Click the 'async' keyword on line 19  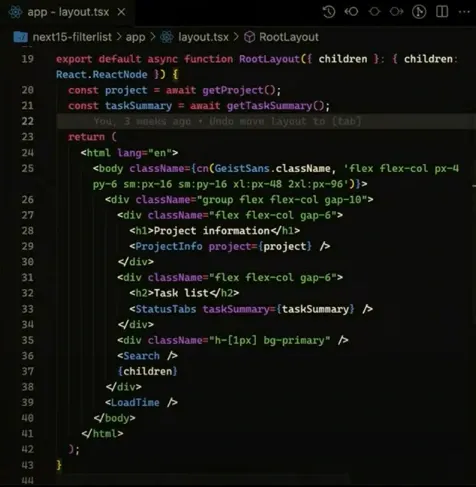[162, 59]
